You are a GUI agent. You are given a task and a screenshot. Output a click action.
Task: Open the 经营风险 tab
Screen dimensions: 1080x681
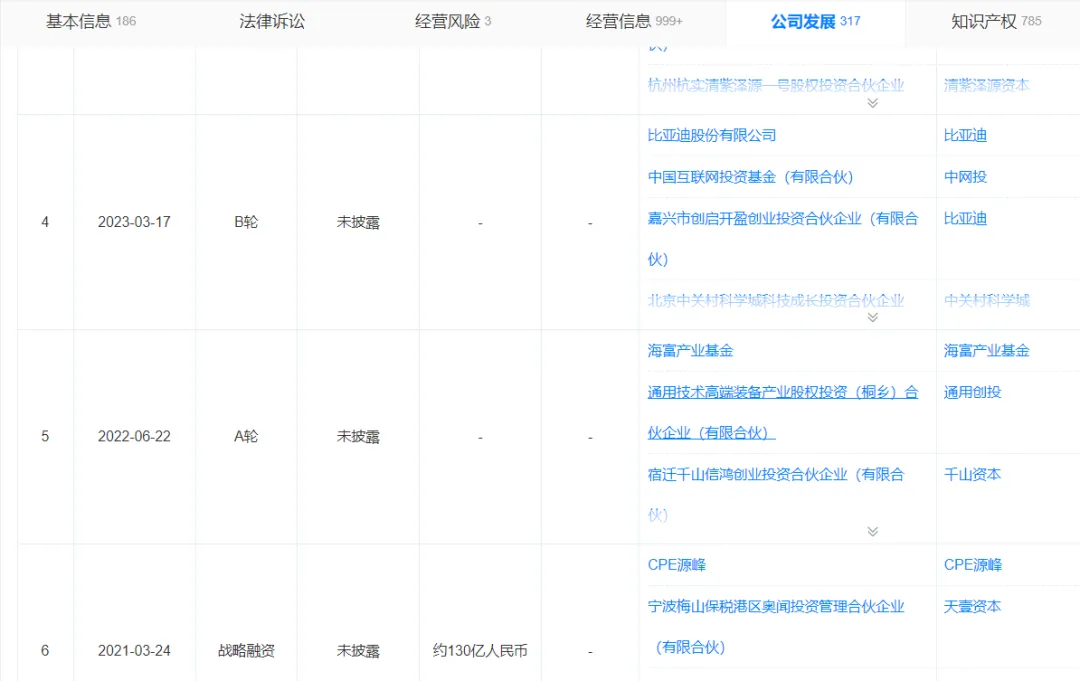tap(453, 21)
